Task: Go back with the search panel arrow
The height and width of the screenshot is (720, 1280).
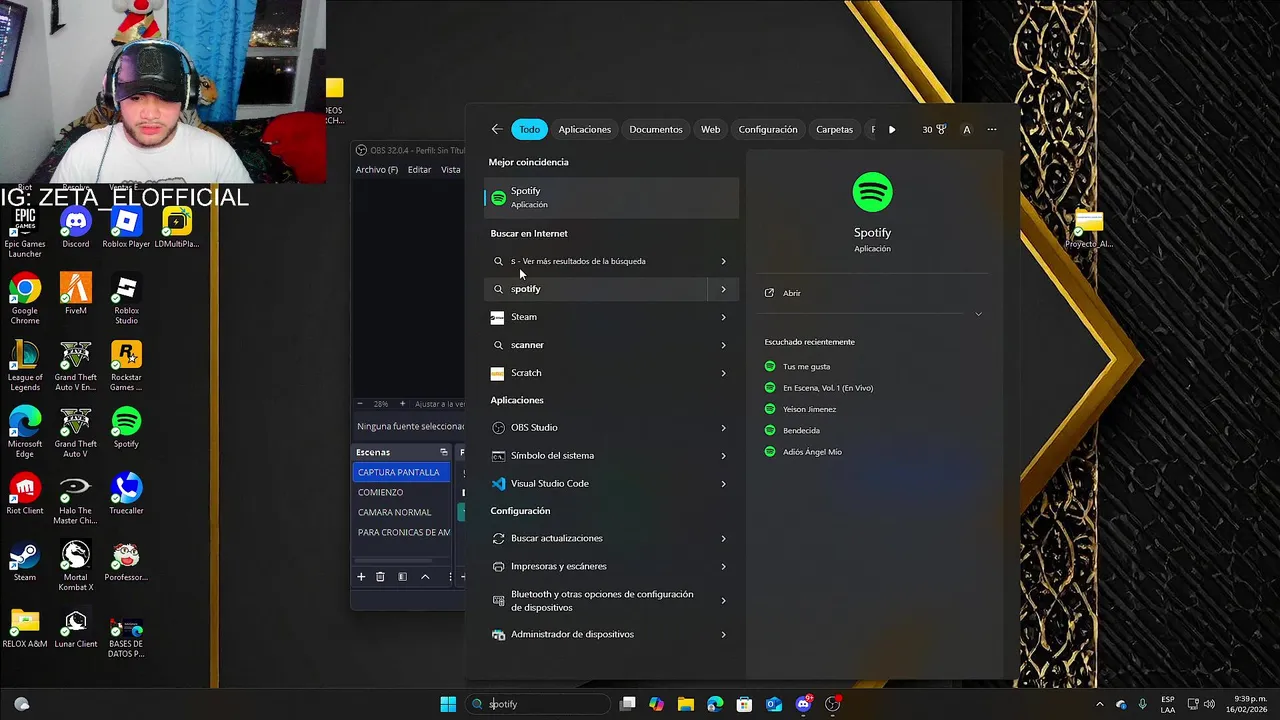Action: point(497,129)
